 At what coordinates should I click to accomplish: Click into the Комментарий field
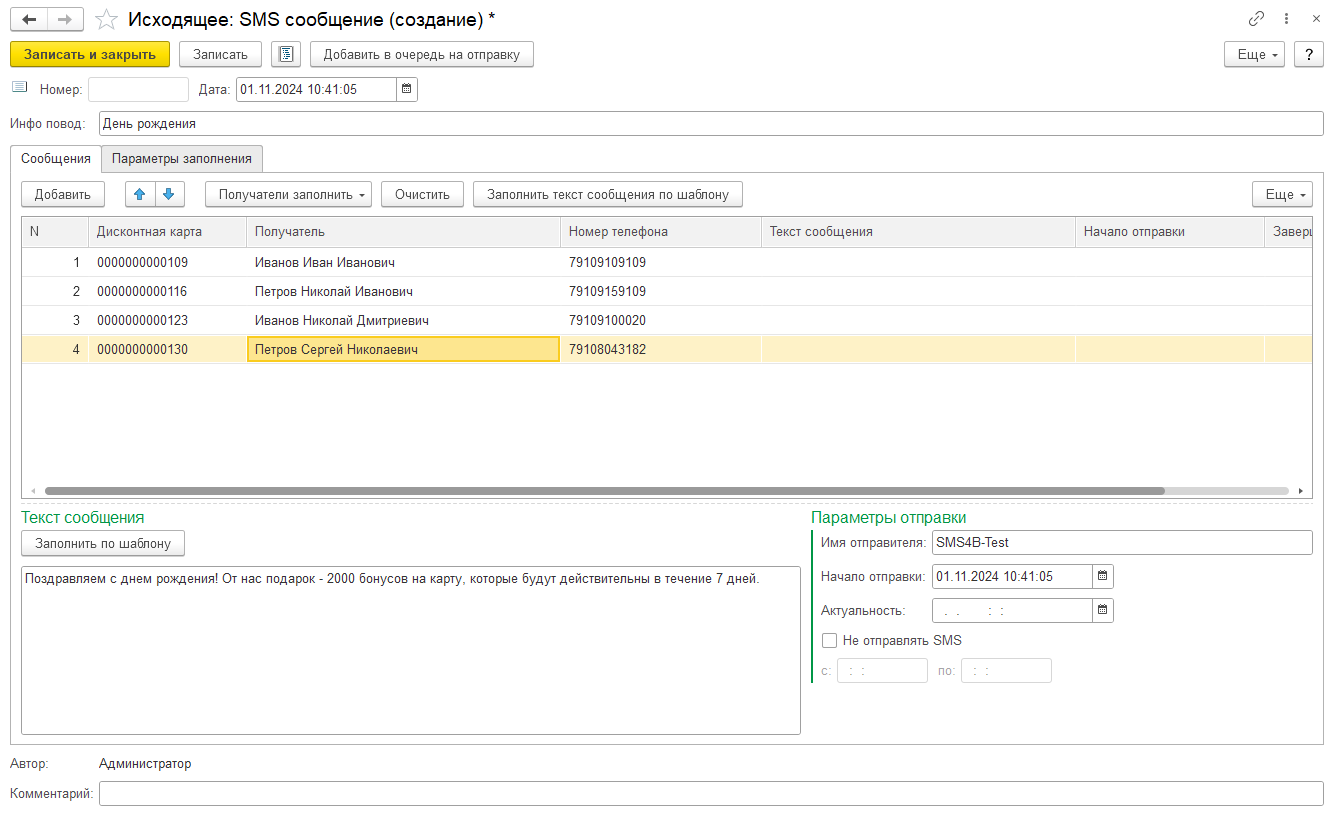(x=711, y=793)
